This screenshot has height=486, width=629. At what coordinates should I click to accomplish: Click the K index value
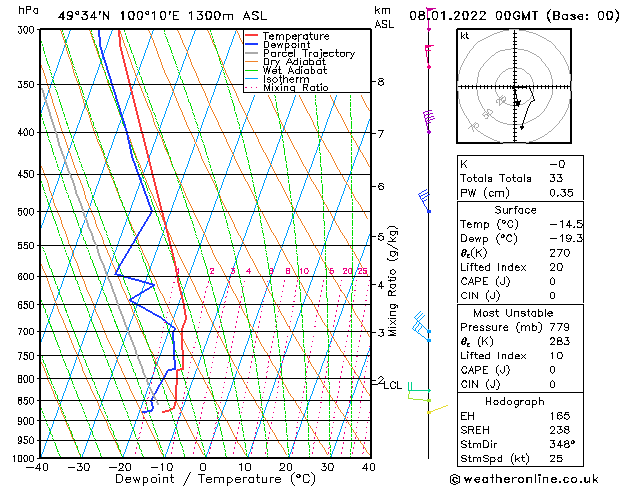557,164
